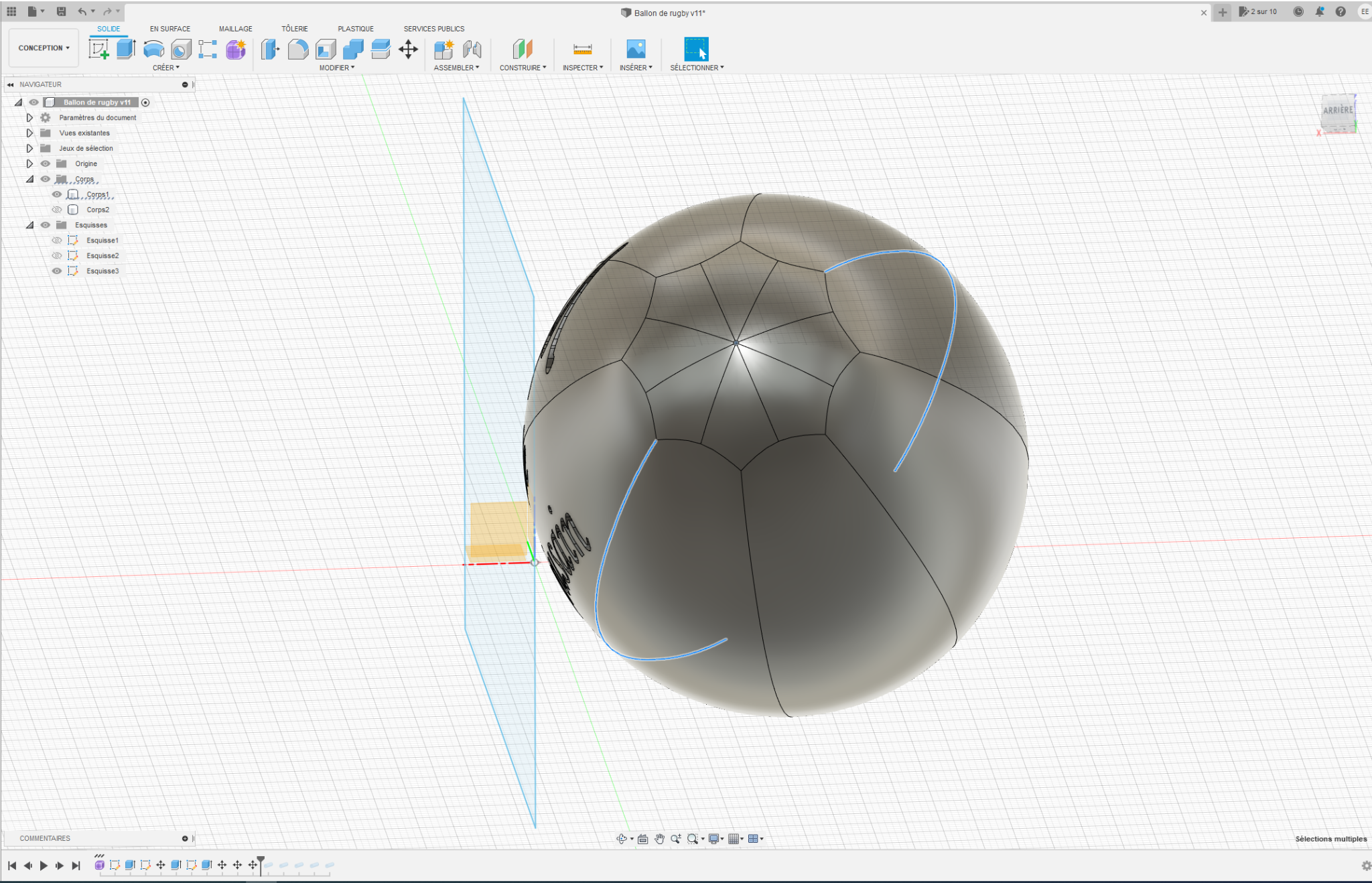
Task: Expand Vues existantes node
Action: pyautogui.click(x=29, y=133)
